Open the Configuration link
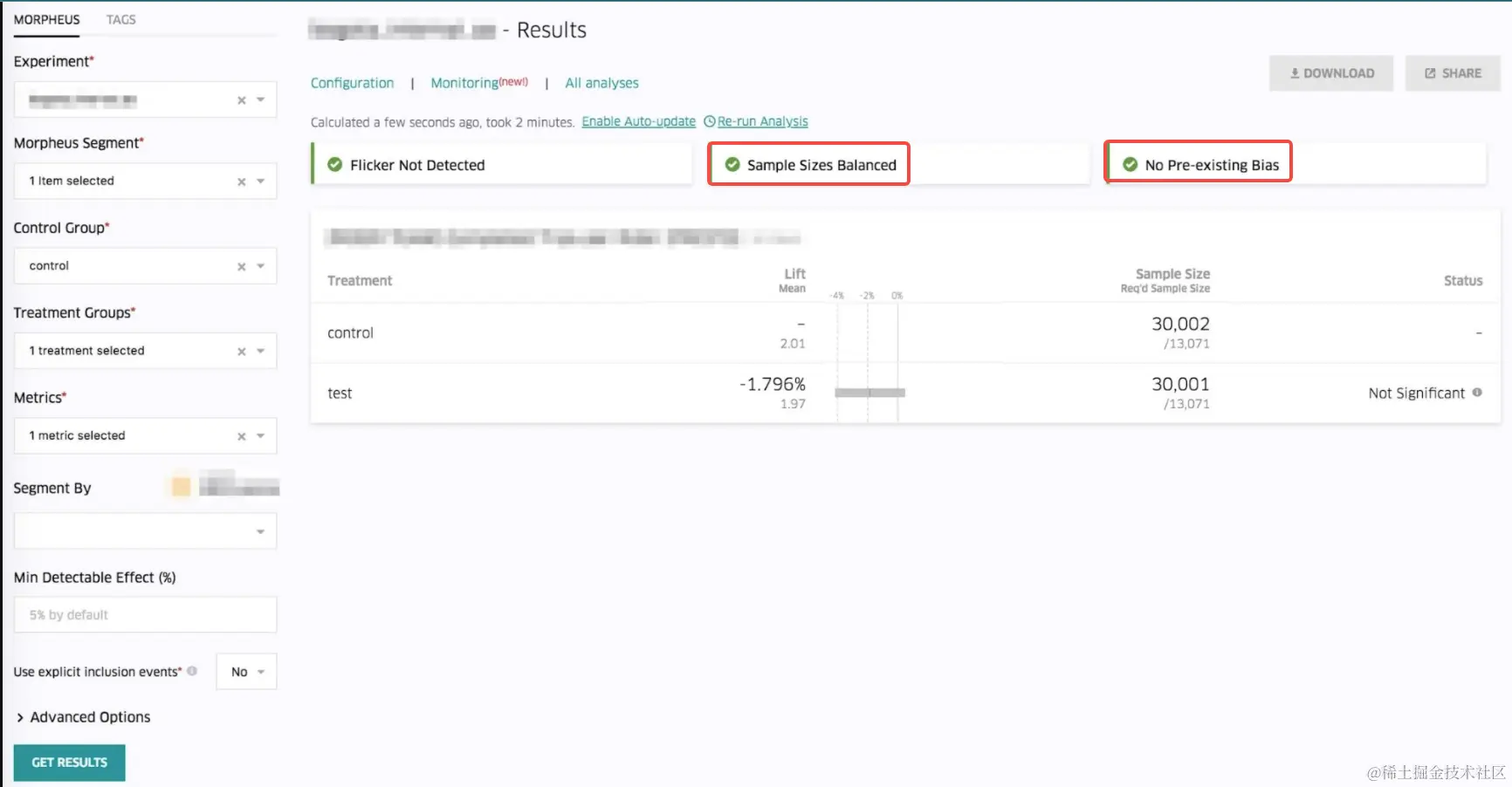 click(x=352, y=83)
